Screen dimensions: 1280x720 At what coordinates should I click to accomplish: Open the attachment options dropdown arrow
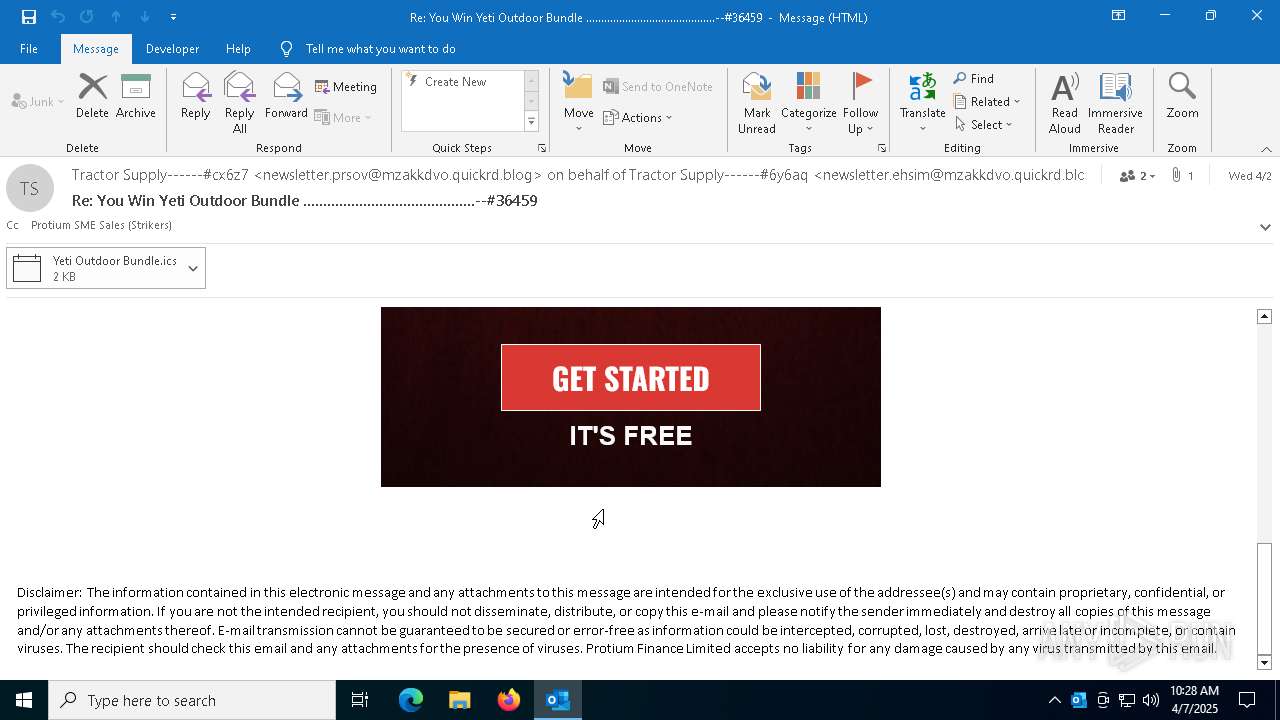(x=193, y=268)
